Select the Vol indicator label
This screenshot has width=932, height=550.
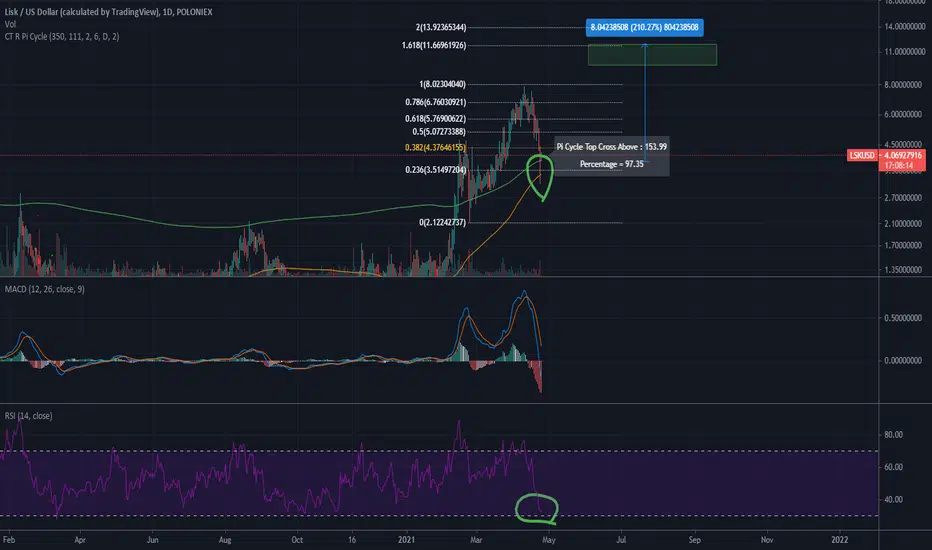tap(10, 24)
